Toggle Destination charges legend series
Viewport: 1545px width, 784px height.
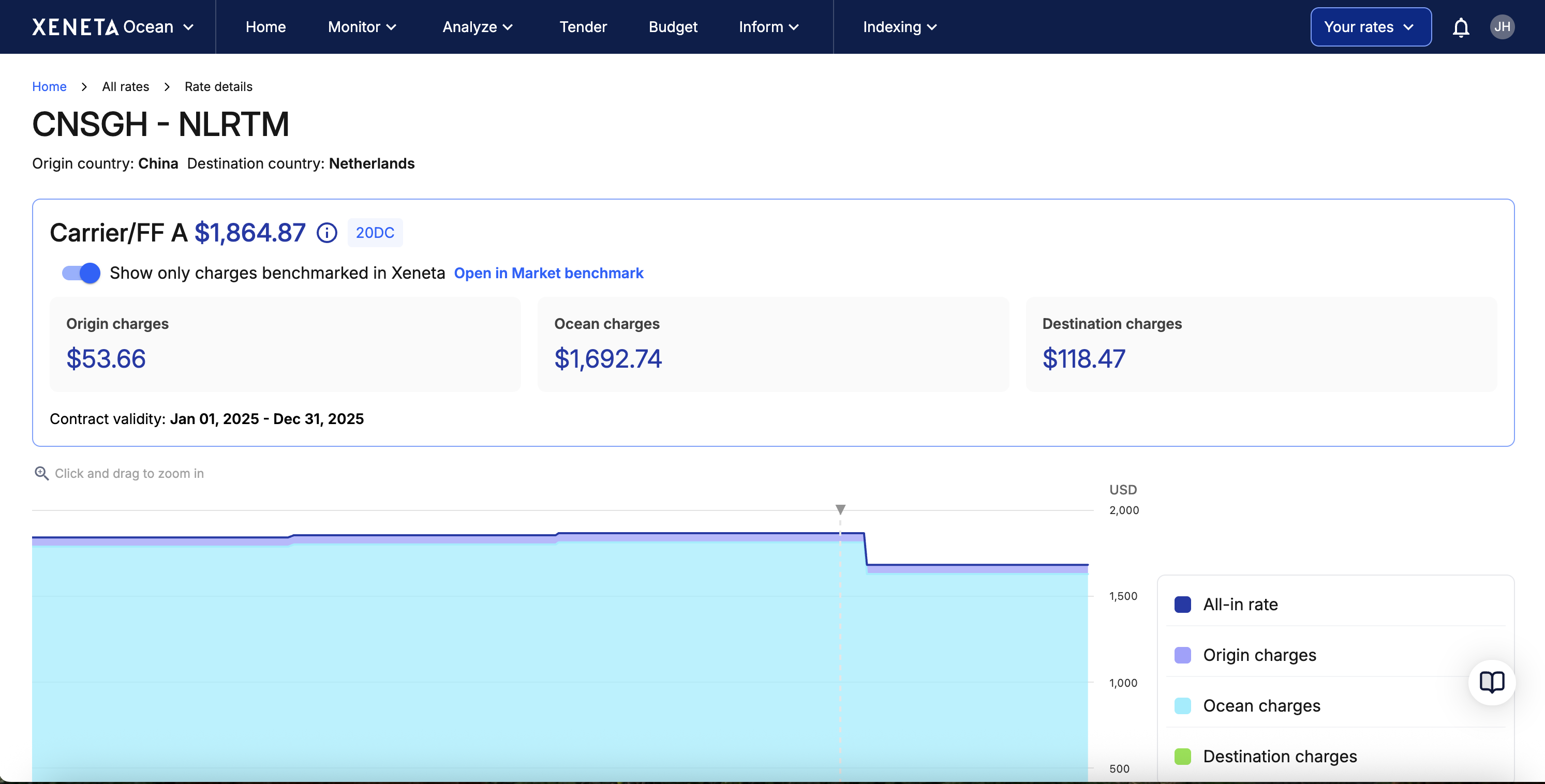coord(1279,757)
